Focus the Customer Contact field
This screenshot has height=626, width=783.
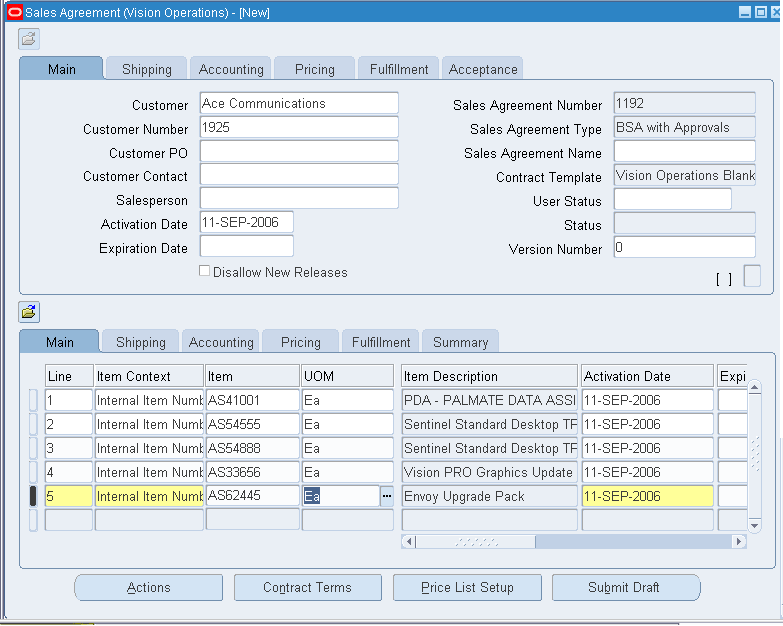(299, 175)
